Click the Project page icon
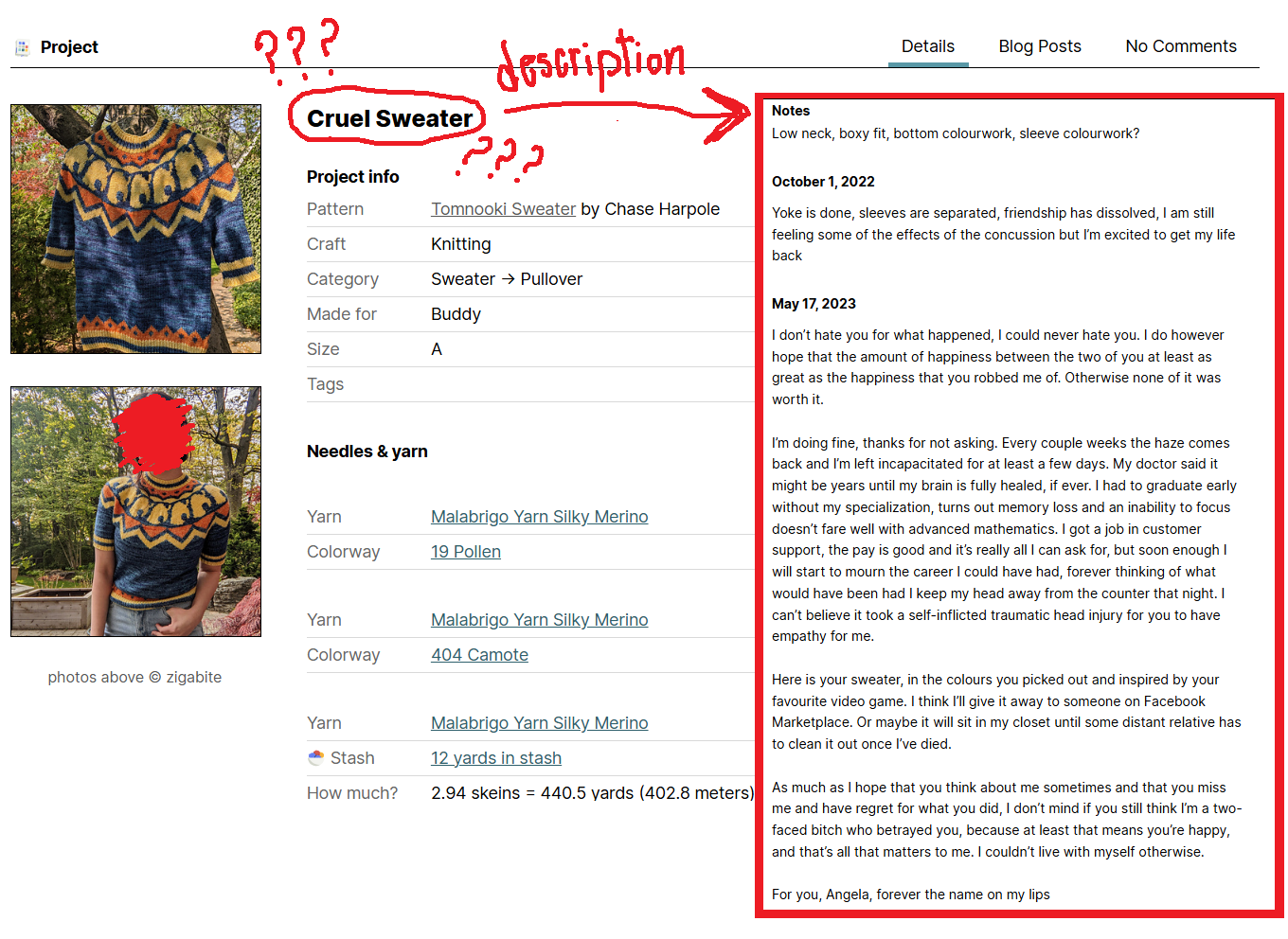 click(23, 47)
